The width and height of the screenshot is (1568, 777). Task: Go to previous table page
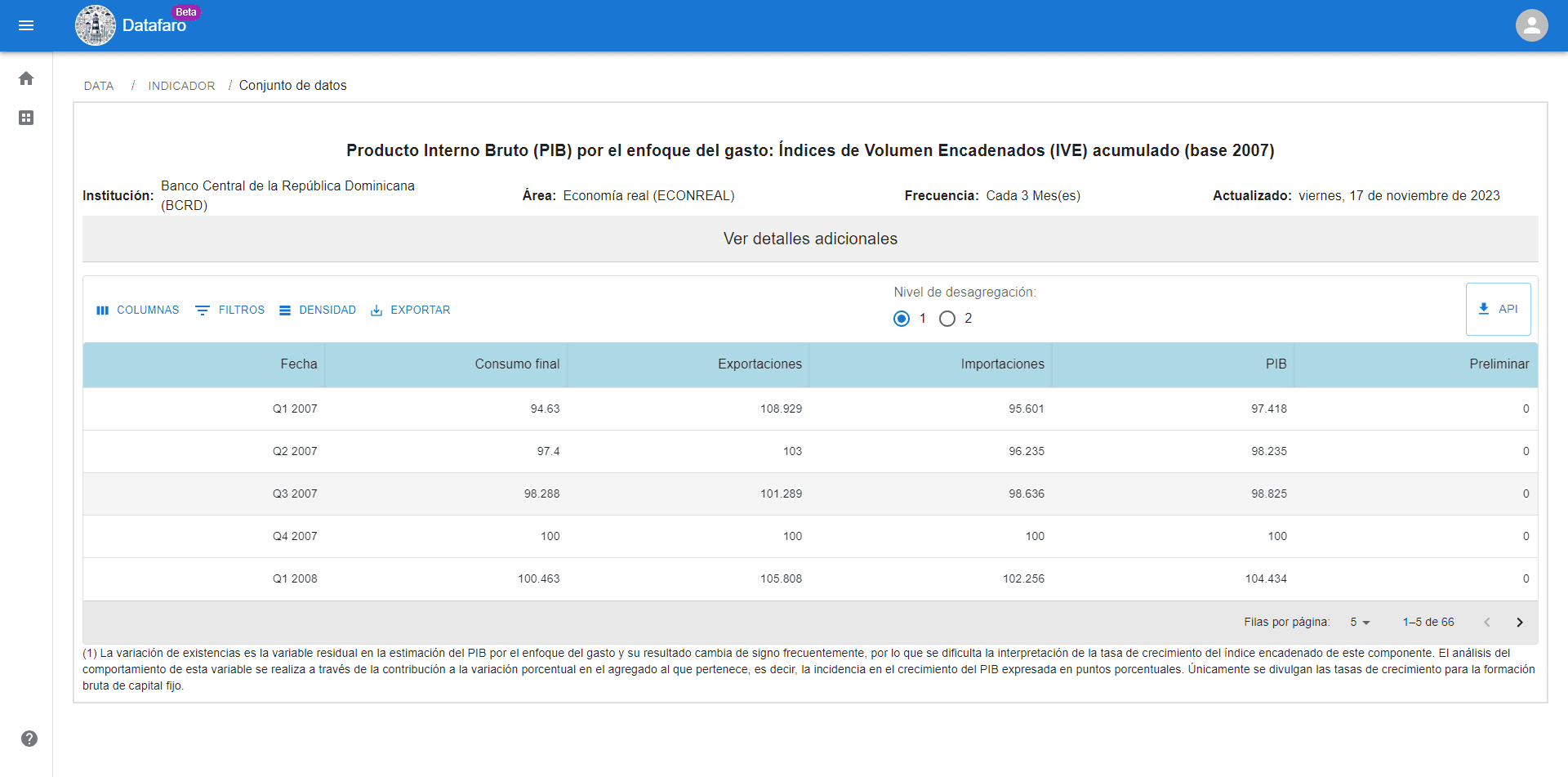tap(1487, 623)
